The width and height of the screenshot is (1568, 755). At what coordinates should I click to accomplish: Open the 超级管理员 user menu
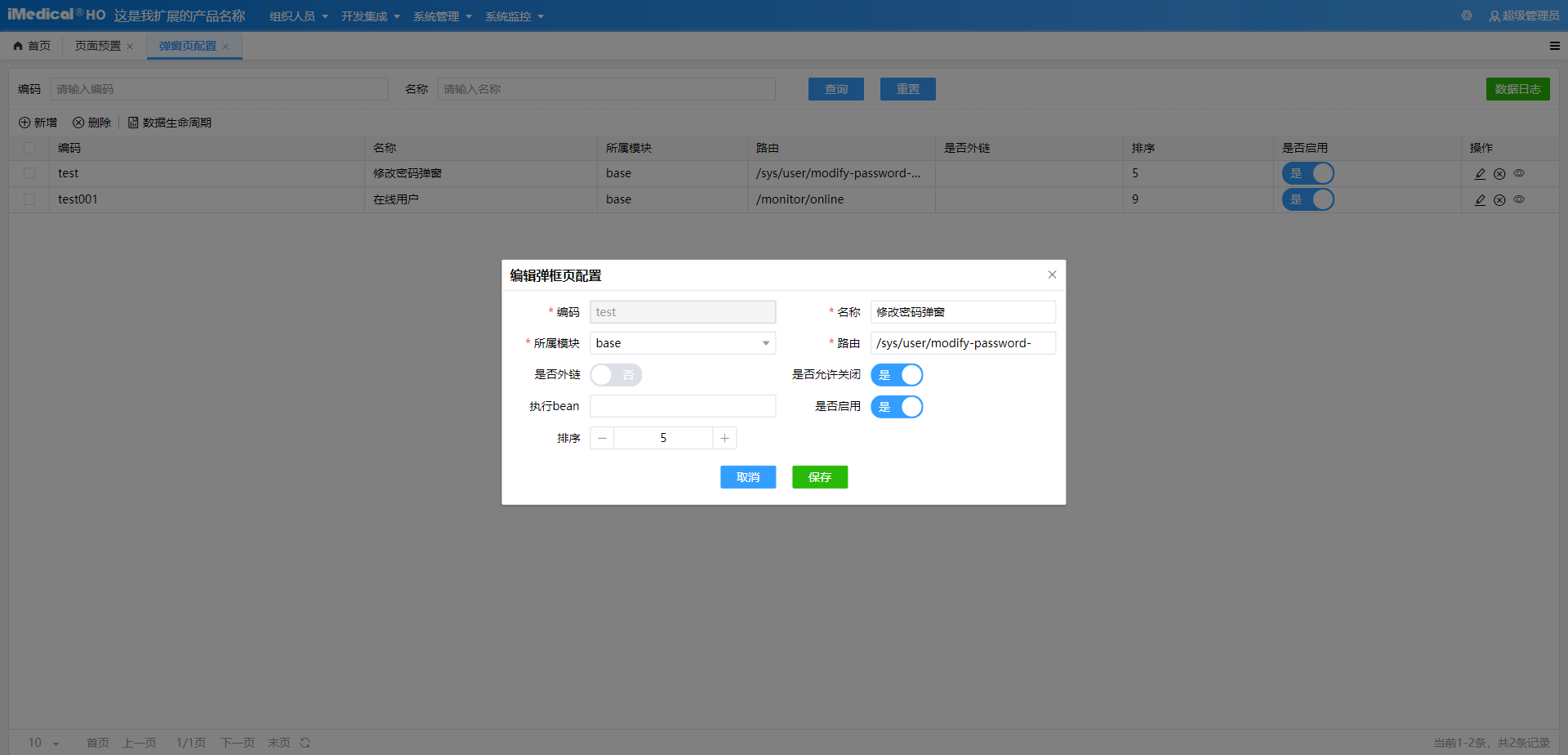coord(1524,16)
